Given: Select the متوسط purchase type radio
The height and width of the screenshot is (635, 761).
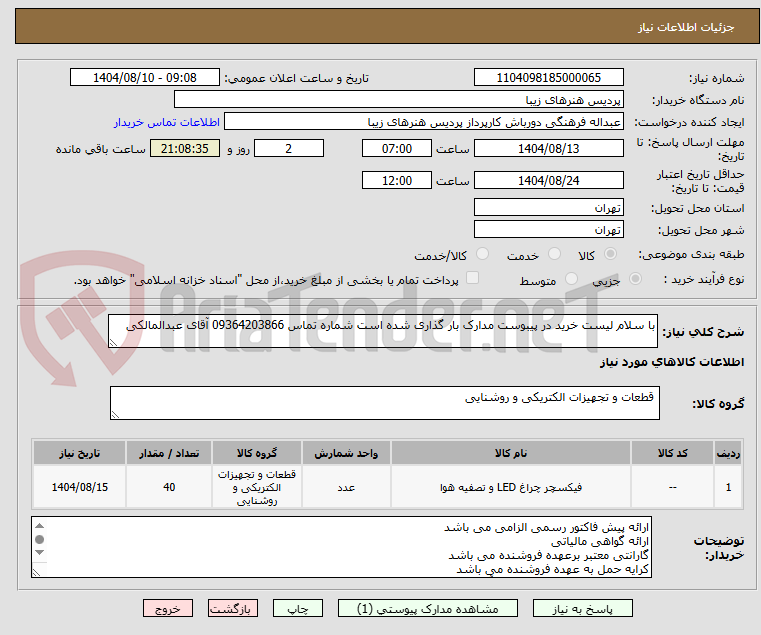Looking at the screenshot, I should point(571,279).
